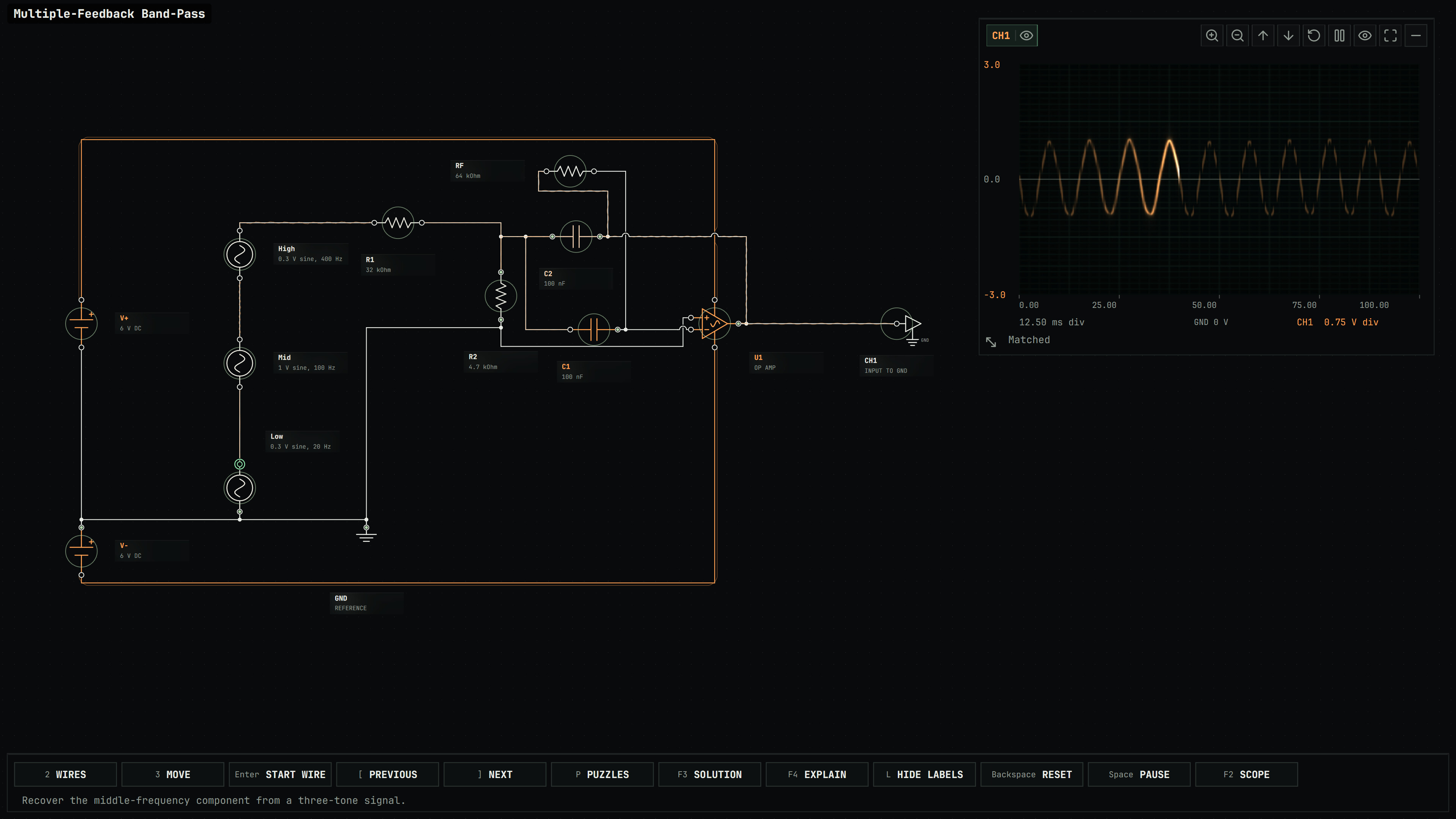Viewport: 1456px width, 819px height.
Task: Select the V- battery symbol
Action: (82, 551)
